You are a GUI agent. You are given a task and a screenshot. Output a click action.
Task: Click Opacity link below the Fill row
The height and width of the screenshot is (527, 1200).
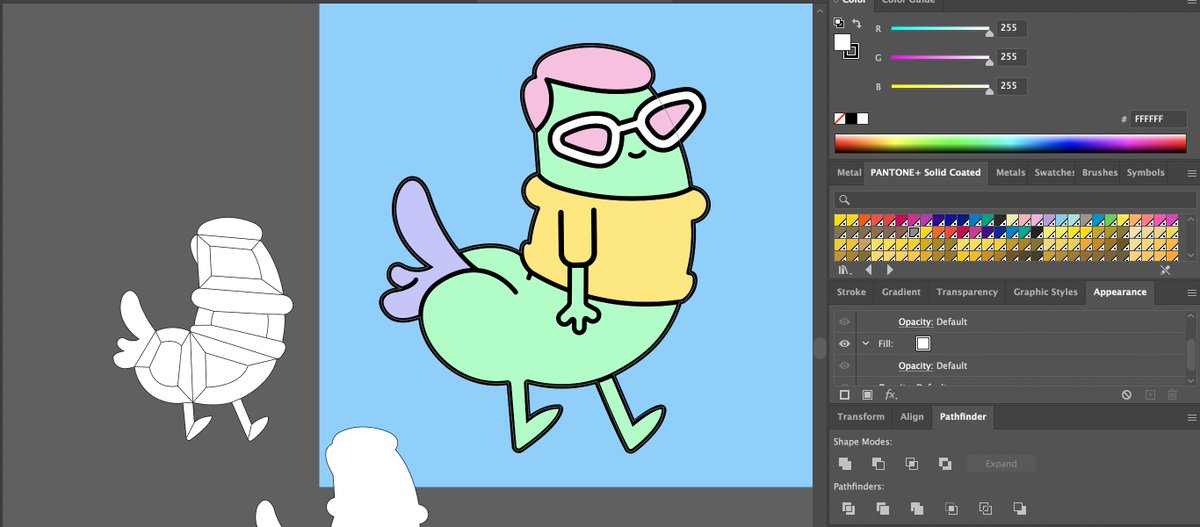(916, 366)
